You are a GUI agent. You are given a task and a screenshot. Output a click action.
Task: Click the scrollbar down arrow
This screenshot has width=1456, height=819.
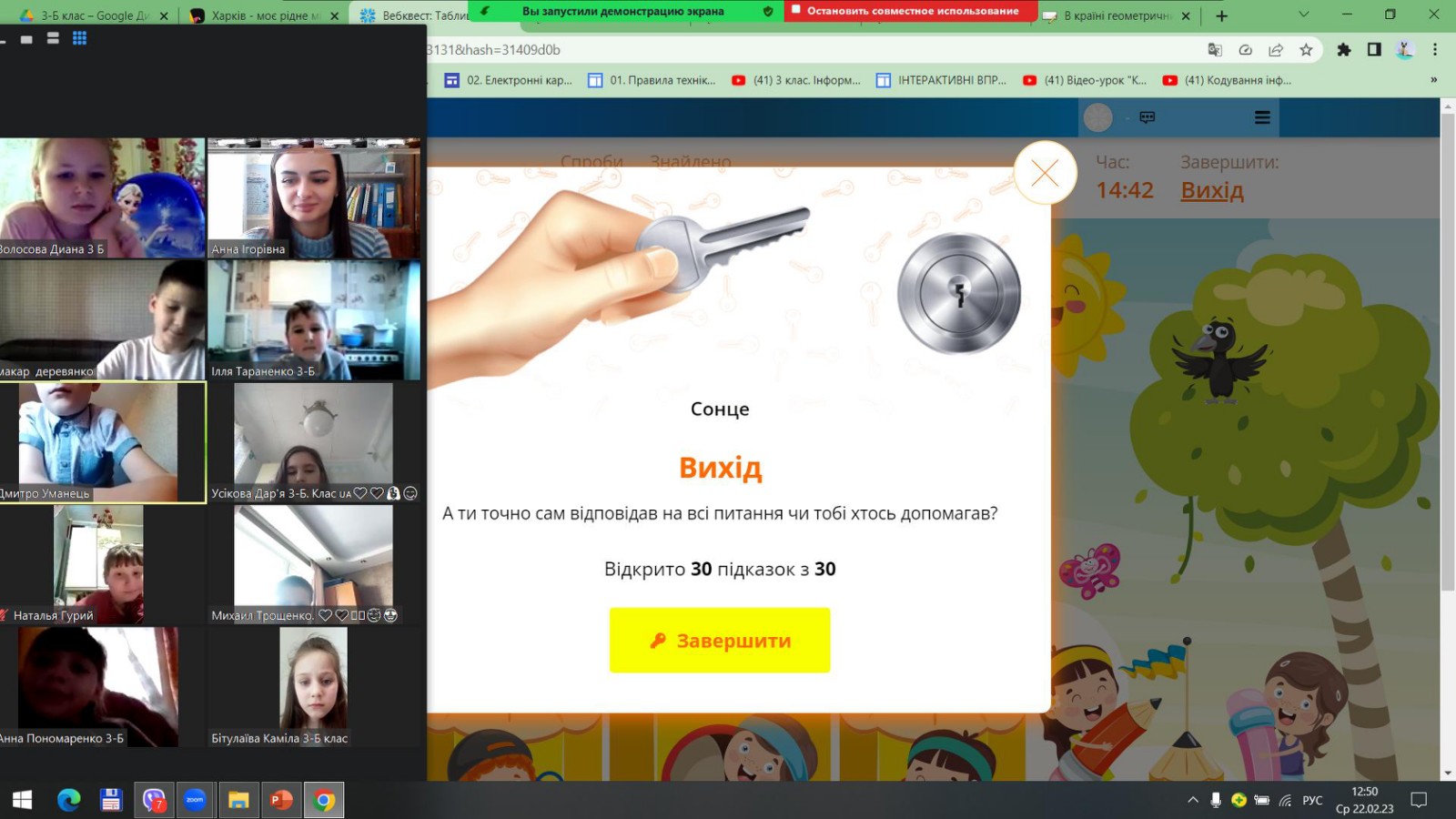(x=1448, y=773)
